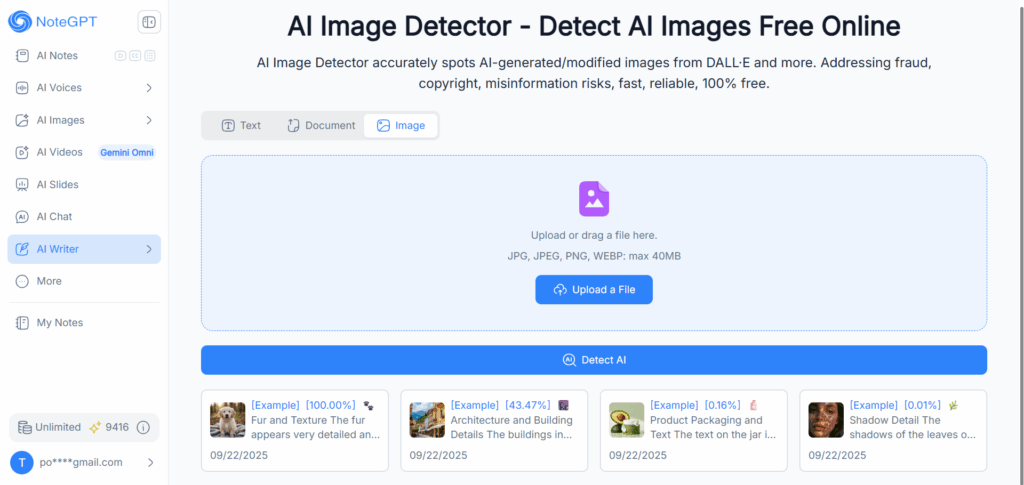Image resolution: width=1024 pixels, height=485 pixels.
Task: Click 'Shadow Detail' example description
Action: point(912,428)
